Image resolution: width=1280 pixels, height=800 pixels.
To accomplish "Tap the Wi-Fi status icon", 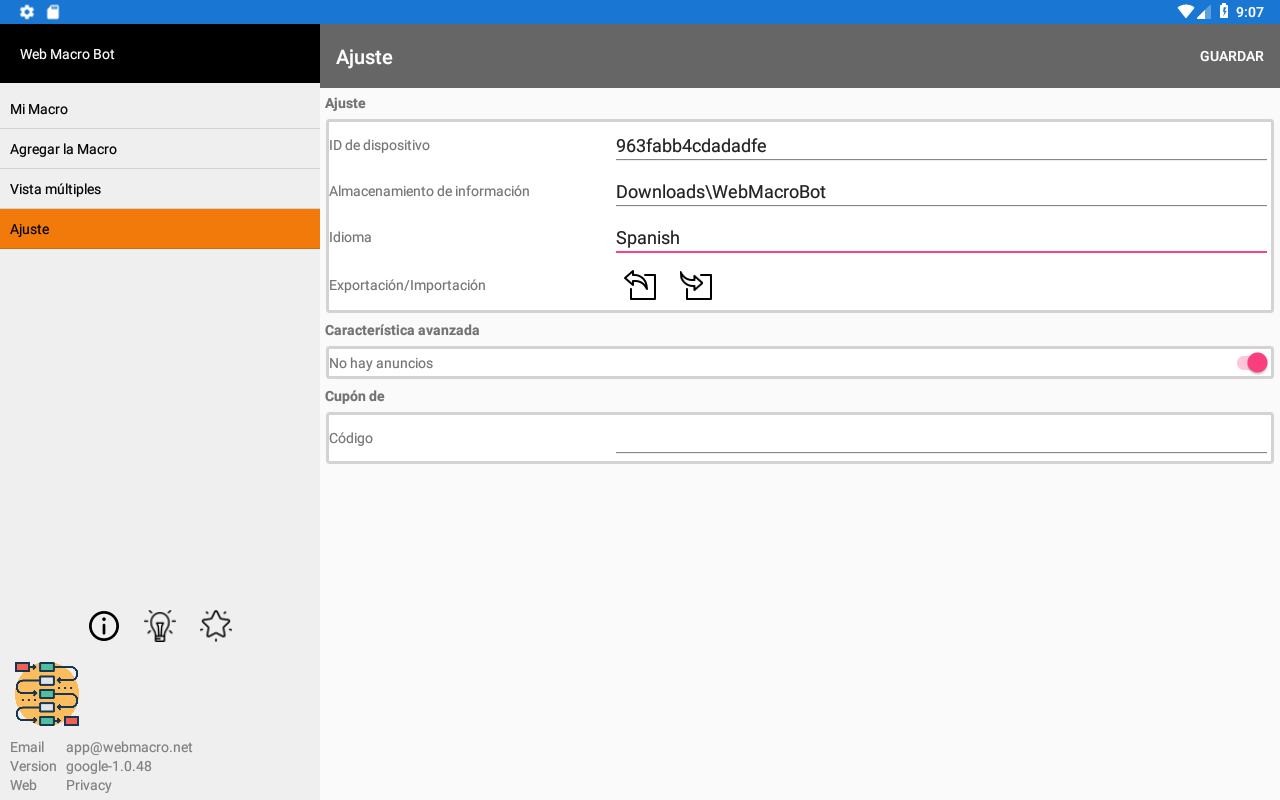I will (1186, 12).
